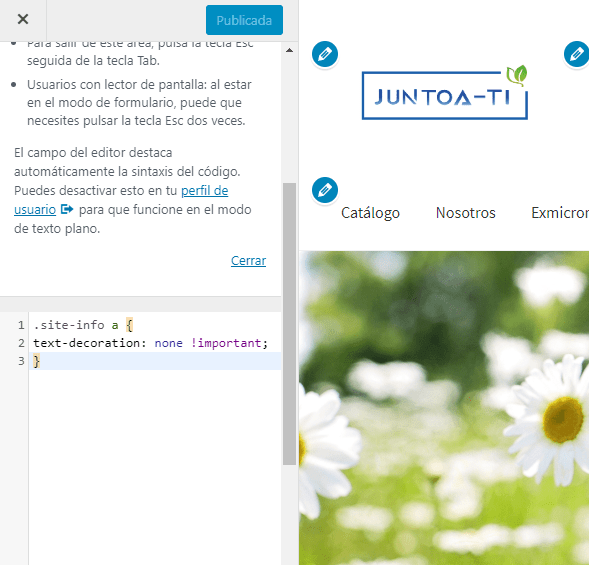Click the Cerrar link
Image resolution: width=589 pixels, height=565 pixels.
pyautogui.click(x=248, y=260)
